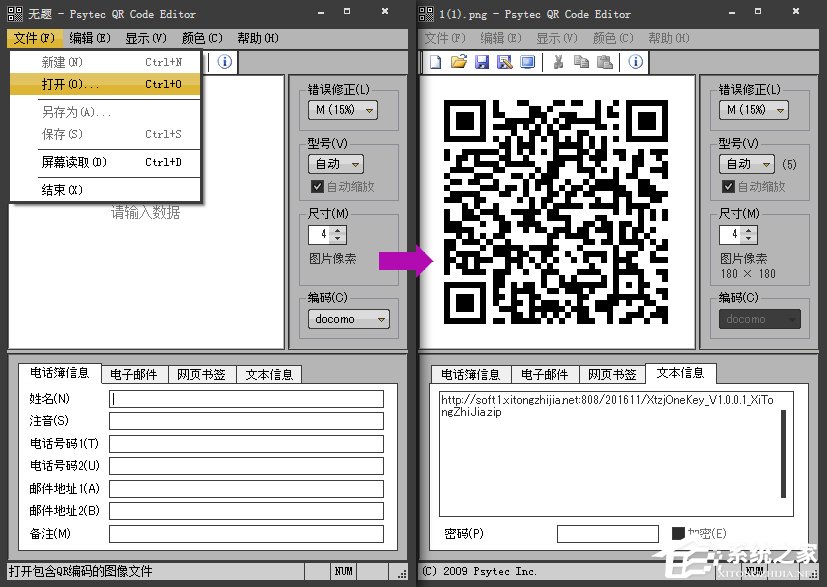Switch to the 电子邮件 tab
The width and height of the screenshot is (827, 587).
click(x=134, y=373)
